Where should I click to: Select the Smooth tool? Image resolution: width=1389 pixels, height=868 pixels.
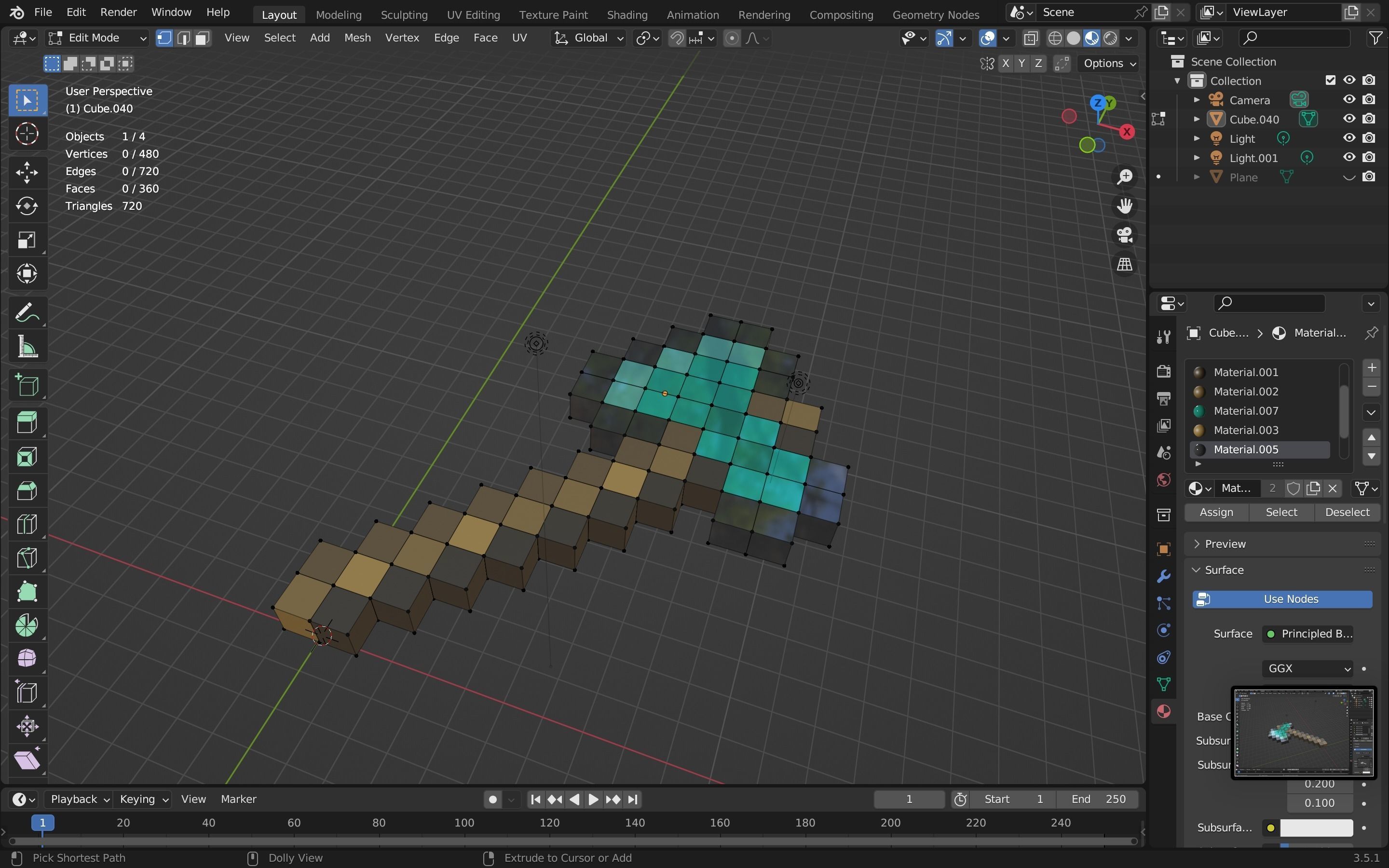tap(27, 659)
